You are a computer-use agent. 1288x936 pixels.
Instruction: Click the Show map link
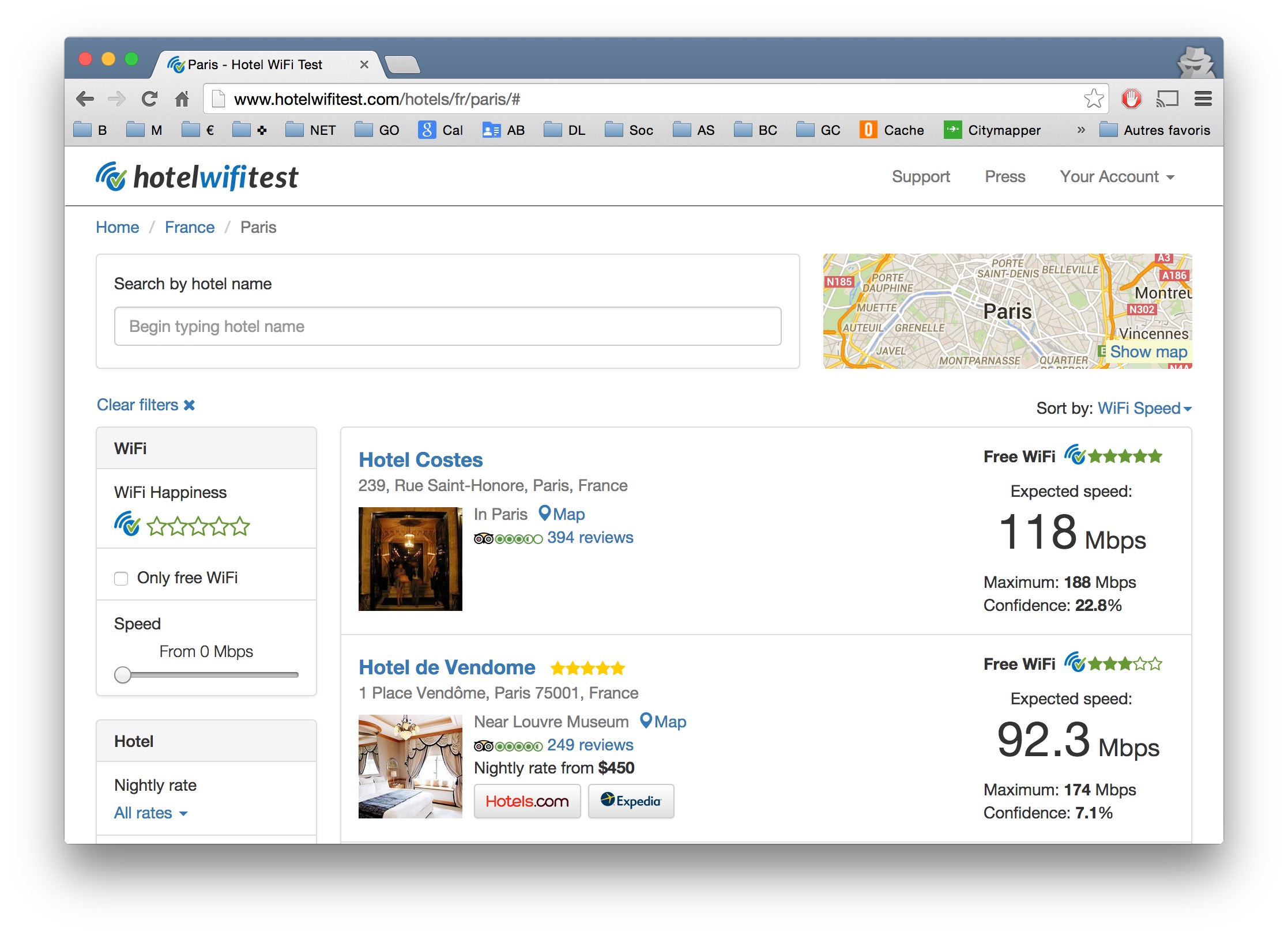(1148, 352)
